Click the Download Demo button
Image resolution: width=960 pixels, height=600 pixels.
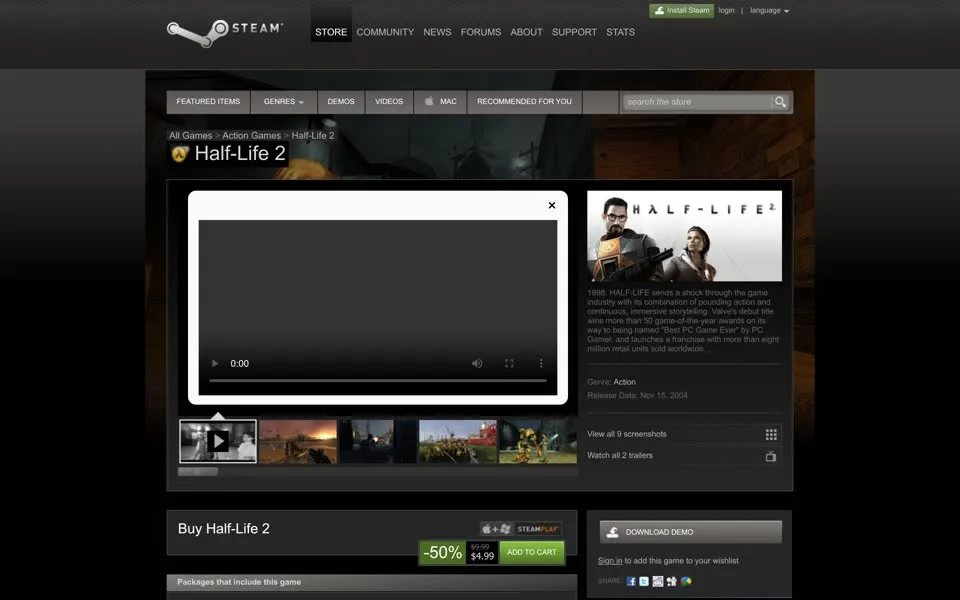pyautogui.click(x=691, y=532)
